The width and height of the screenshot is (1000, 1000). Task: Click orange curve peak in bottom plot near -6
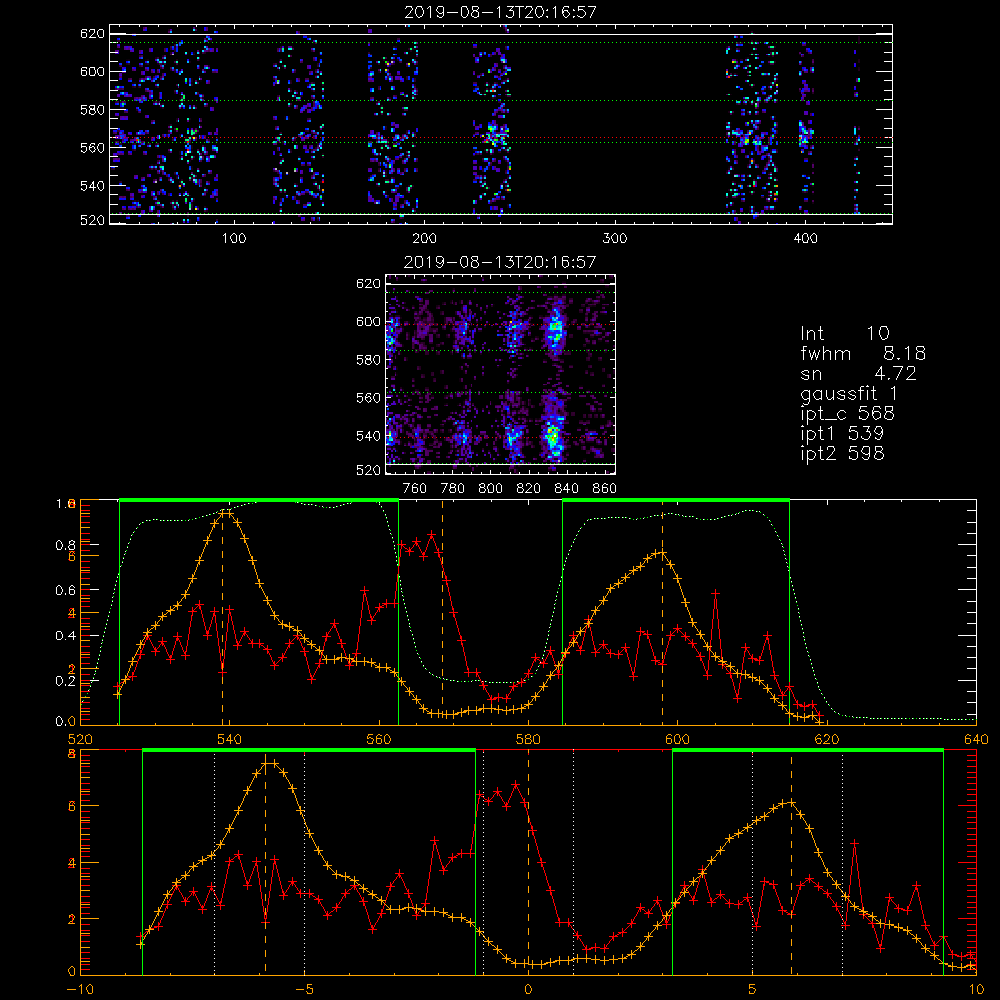[x=270, y=763]
